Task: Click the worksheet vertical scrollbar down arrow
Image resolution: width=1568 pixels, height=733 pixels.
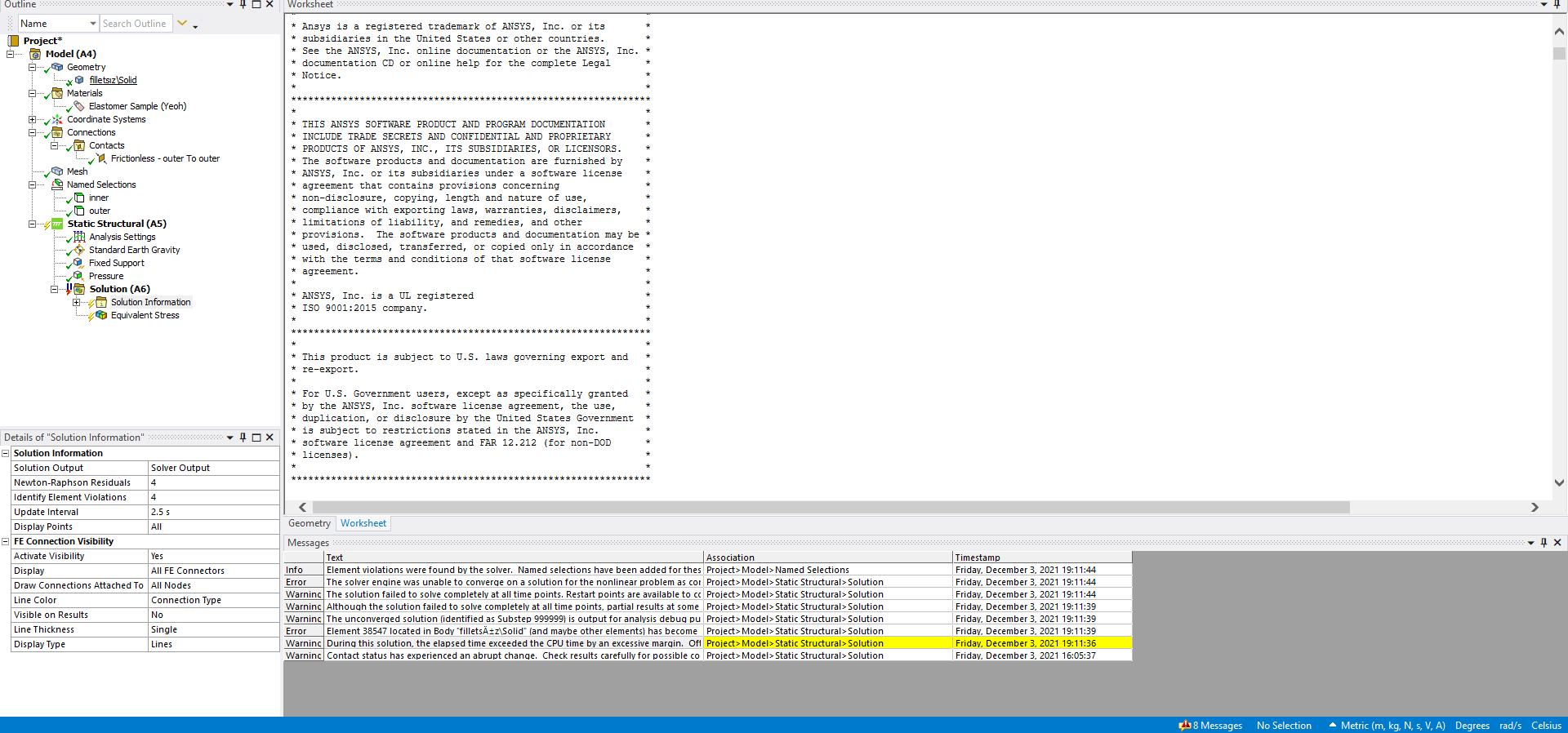Action: click(x=1559, y=482)
